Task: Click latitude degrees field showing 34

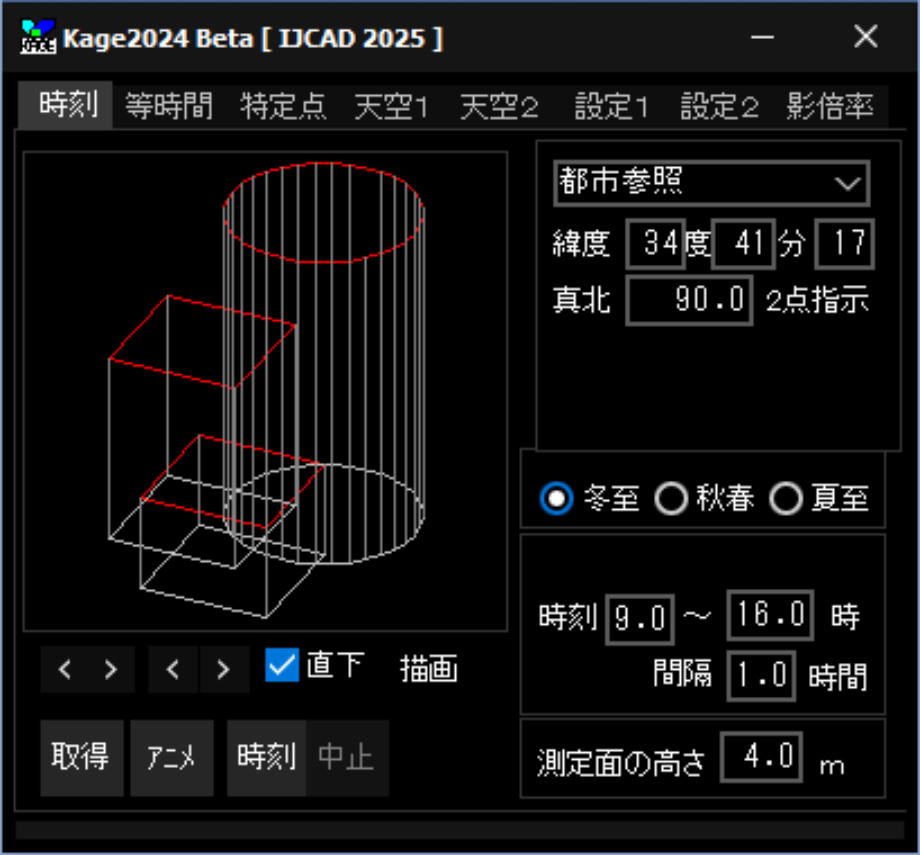Action: pyautogui.click(x=655, y=244)
